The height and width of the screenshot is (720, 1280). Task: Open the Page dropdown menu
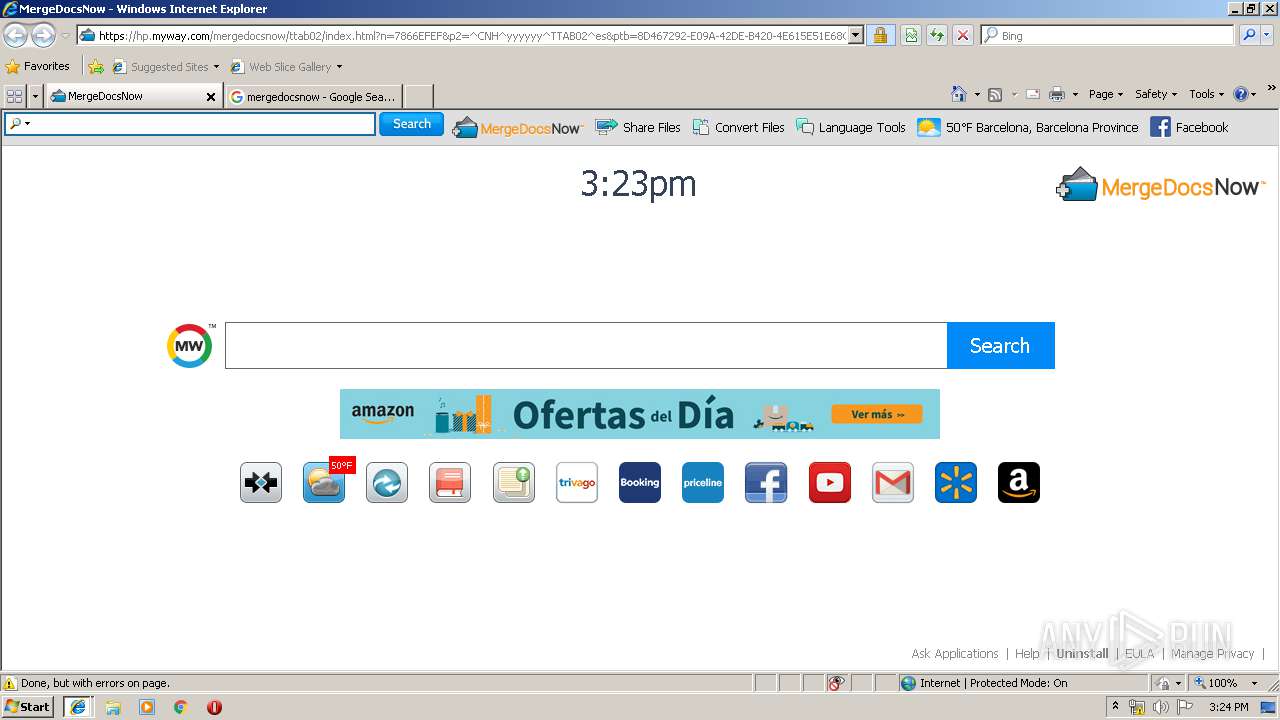pos(1106,94)
